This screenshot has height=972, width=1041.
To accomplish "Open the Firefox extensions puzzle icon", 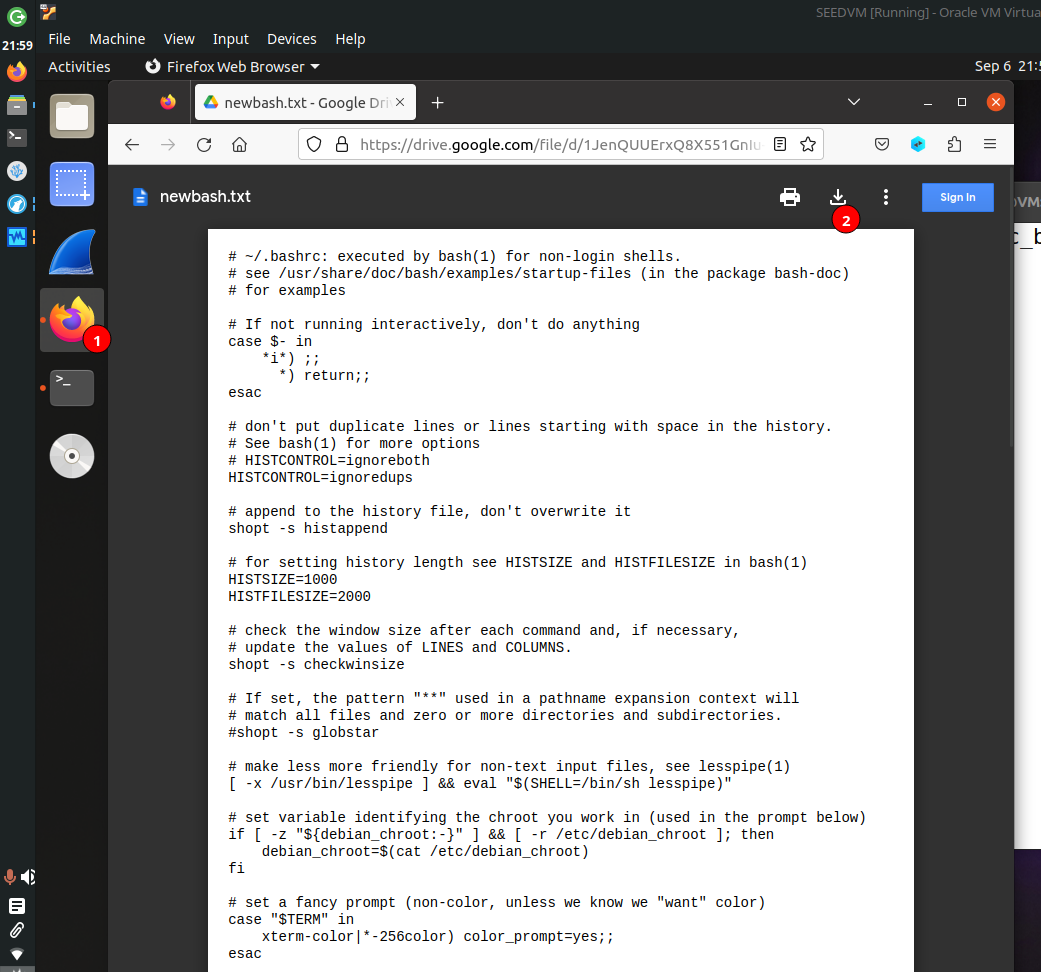I will coord(954,144).
